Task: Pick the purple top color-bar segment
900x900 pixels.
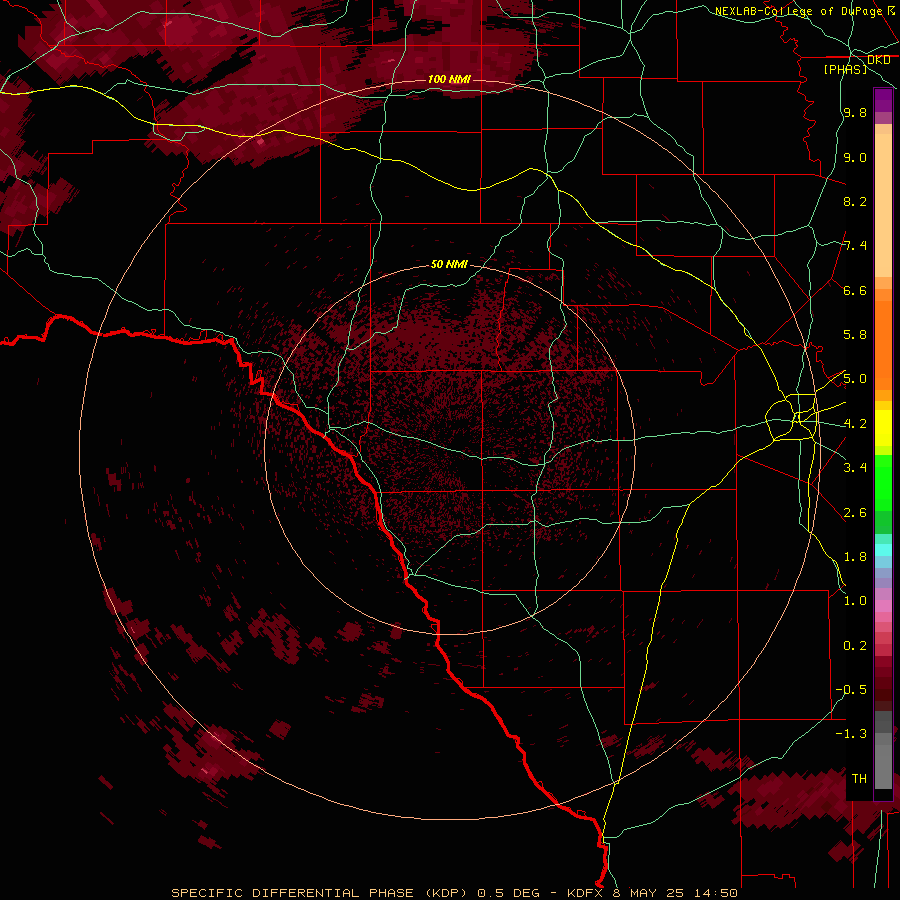Action: coord(883,100)
